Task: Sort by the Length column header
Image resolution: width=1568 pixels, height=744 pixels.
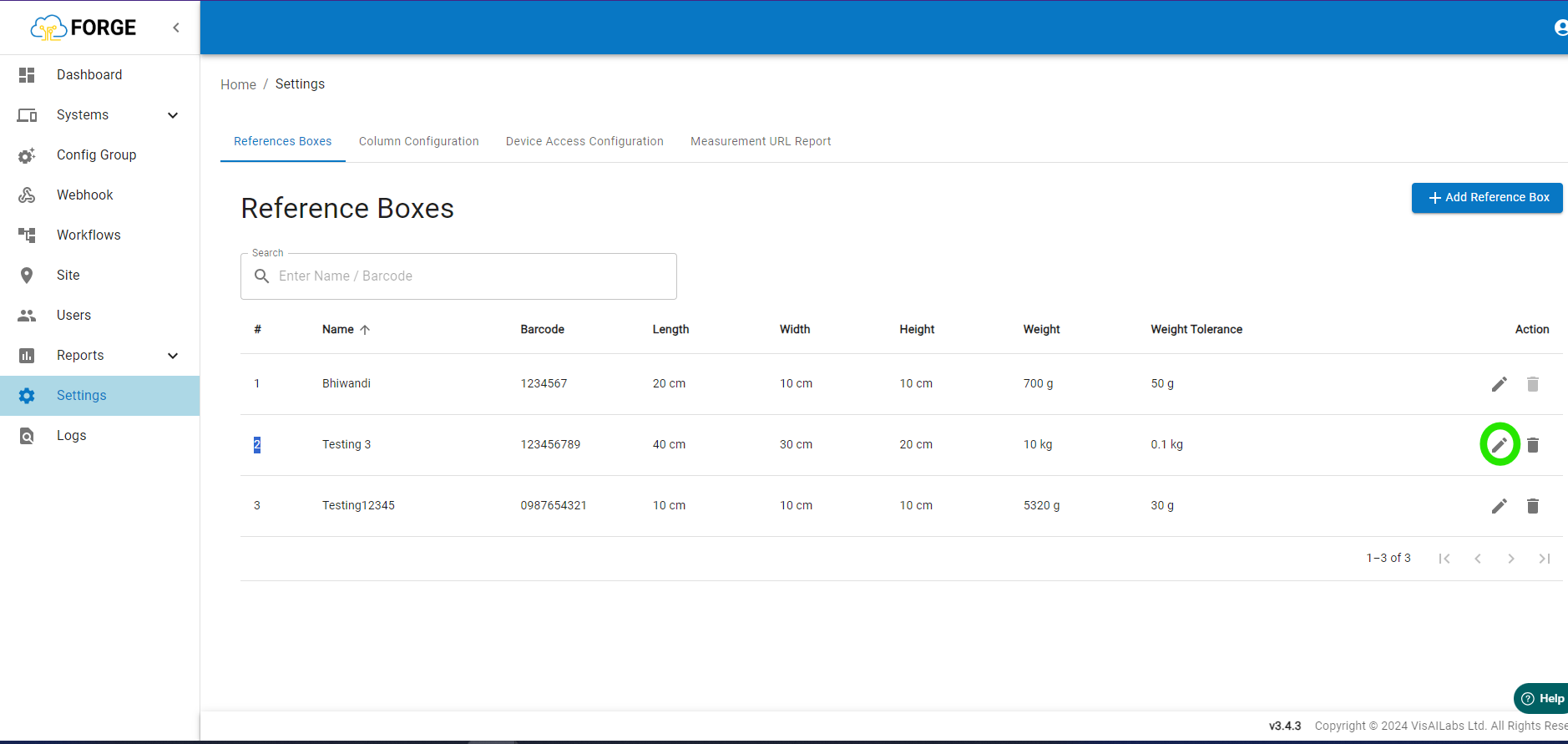Action: click(670, 330)
